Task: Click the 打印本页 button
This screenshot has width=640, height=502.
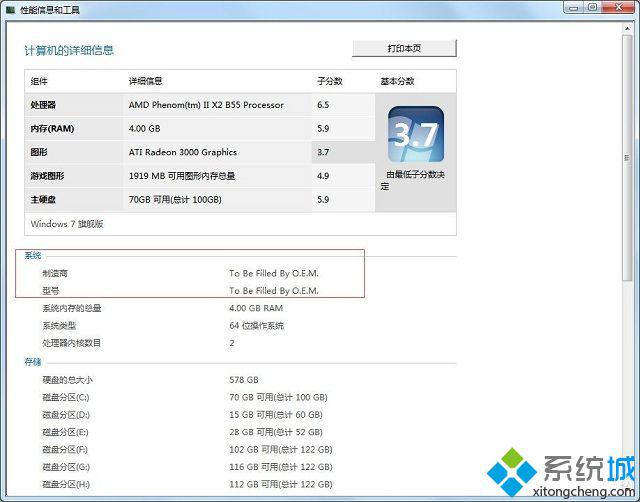Action: [x=404, y=48]
